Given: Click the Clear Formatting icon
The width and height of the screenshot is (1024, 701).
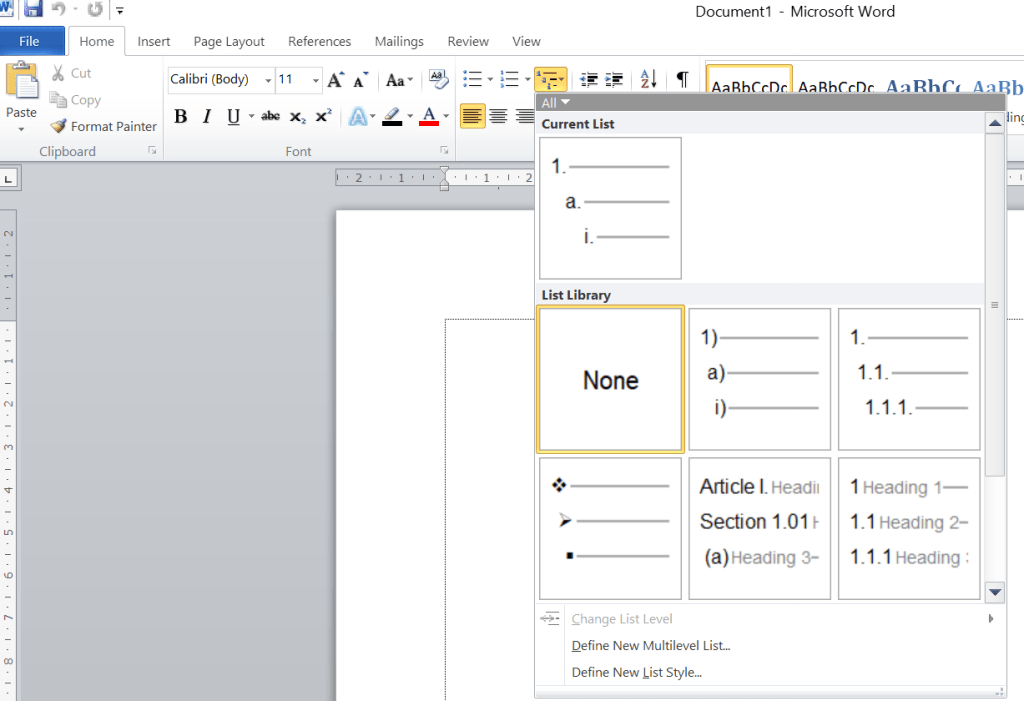Looking at the screenshot, I should coord(437,80).
